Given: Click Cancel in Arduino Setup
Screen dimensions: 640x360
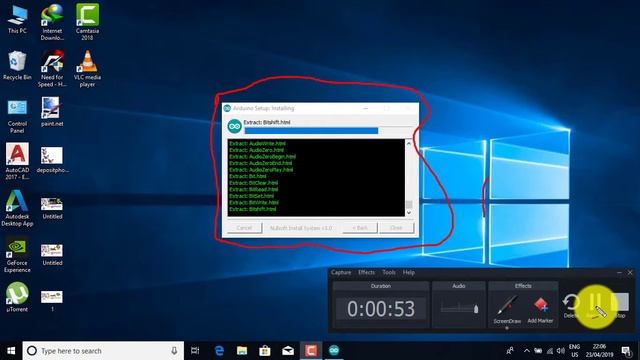Looking at the screenshot, I should point(244,228).
